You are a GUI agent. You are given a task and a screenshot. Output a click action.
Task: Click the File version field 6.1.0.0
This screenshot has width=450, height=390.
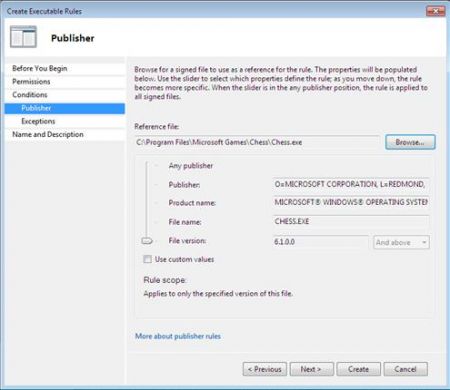pyautogui.click(x=320, y=242)
